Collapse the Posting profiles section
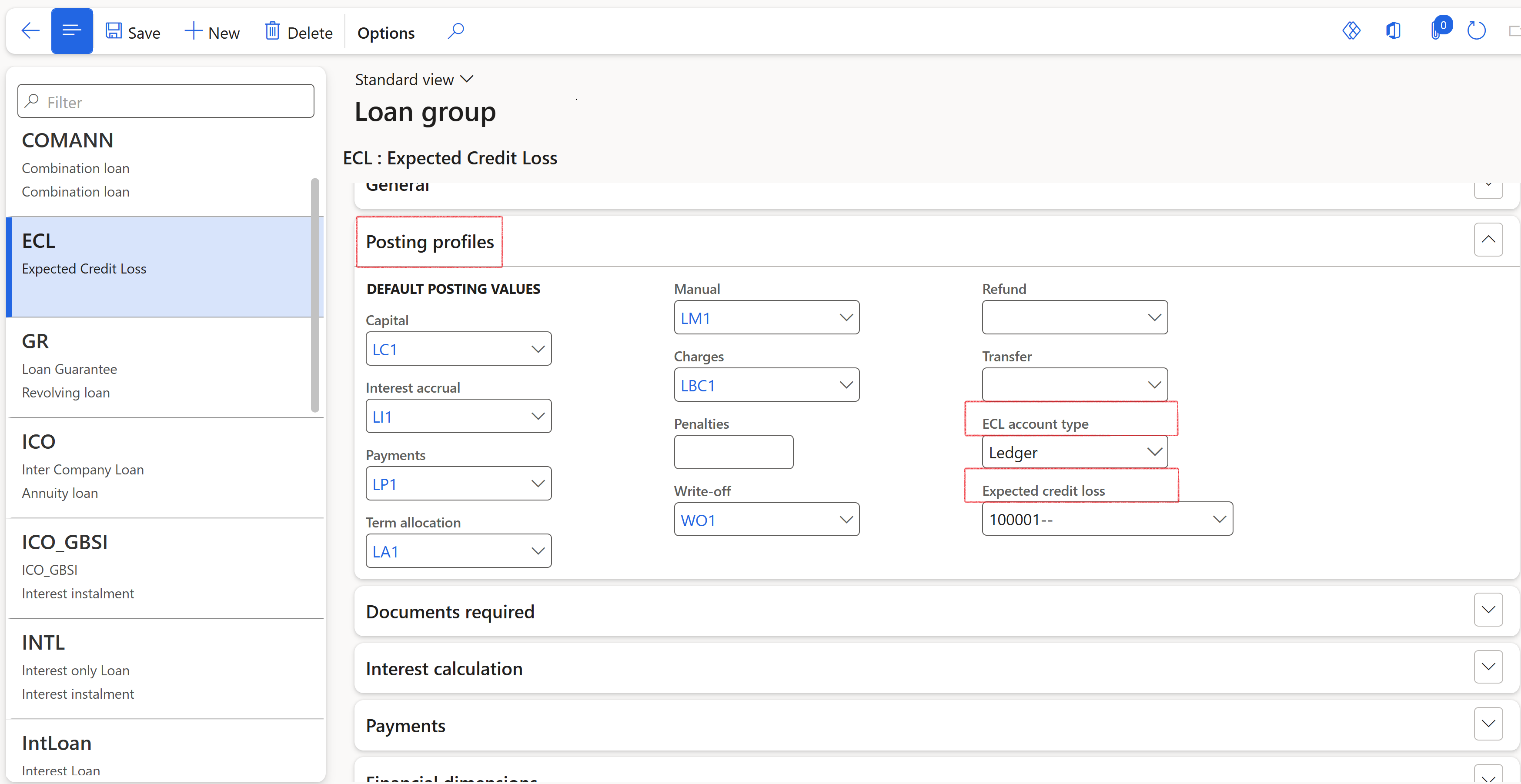 click(1488, 240)
